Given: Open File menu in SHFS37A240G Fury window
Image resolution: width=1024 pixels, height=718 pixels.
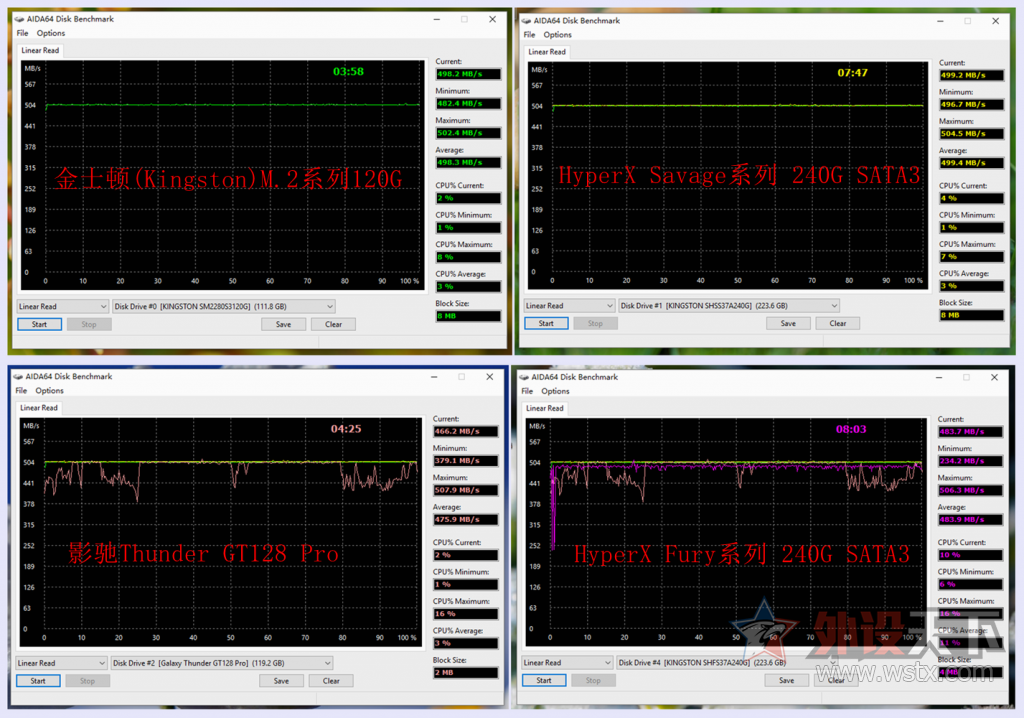Looking at the screenshot, I should pos(527,391).
